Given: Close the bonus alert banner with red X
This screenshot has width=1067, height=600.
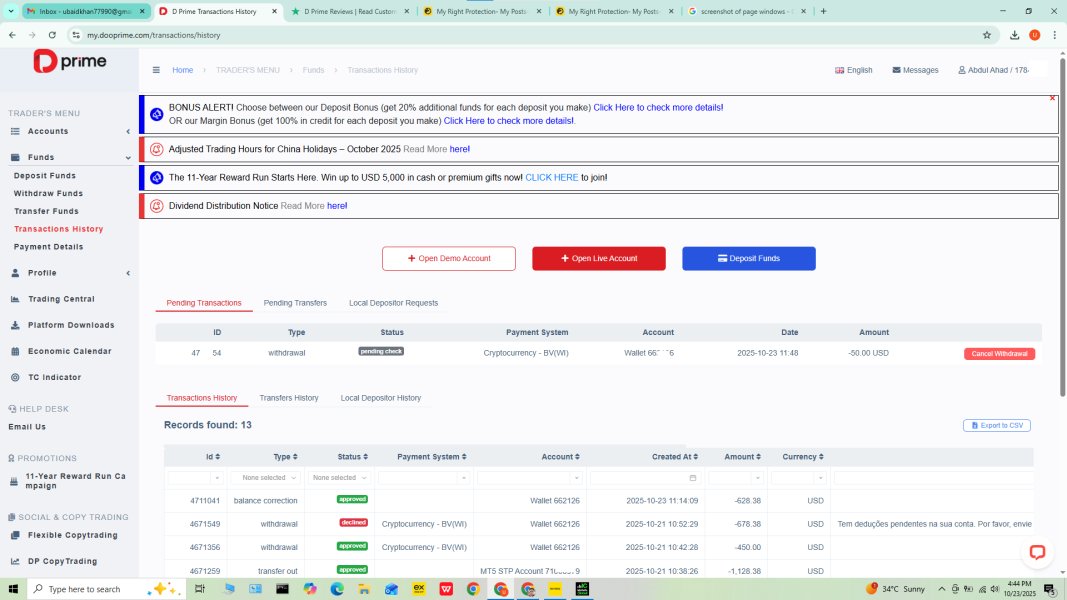Looking at the screenshot, I should tap(1052, 98).
